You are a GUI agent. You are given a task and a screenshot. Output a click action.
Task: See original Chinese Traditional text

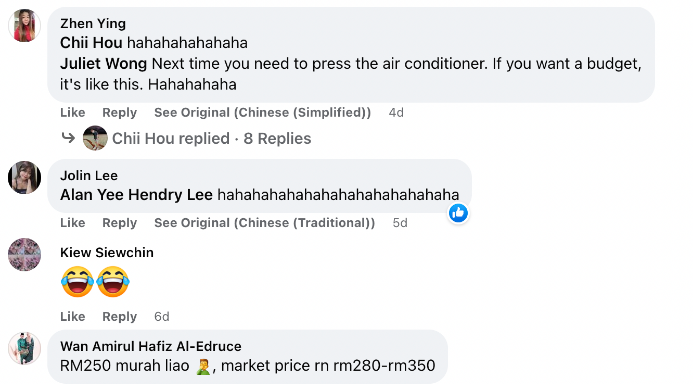coord(264,223)
